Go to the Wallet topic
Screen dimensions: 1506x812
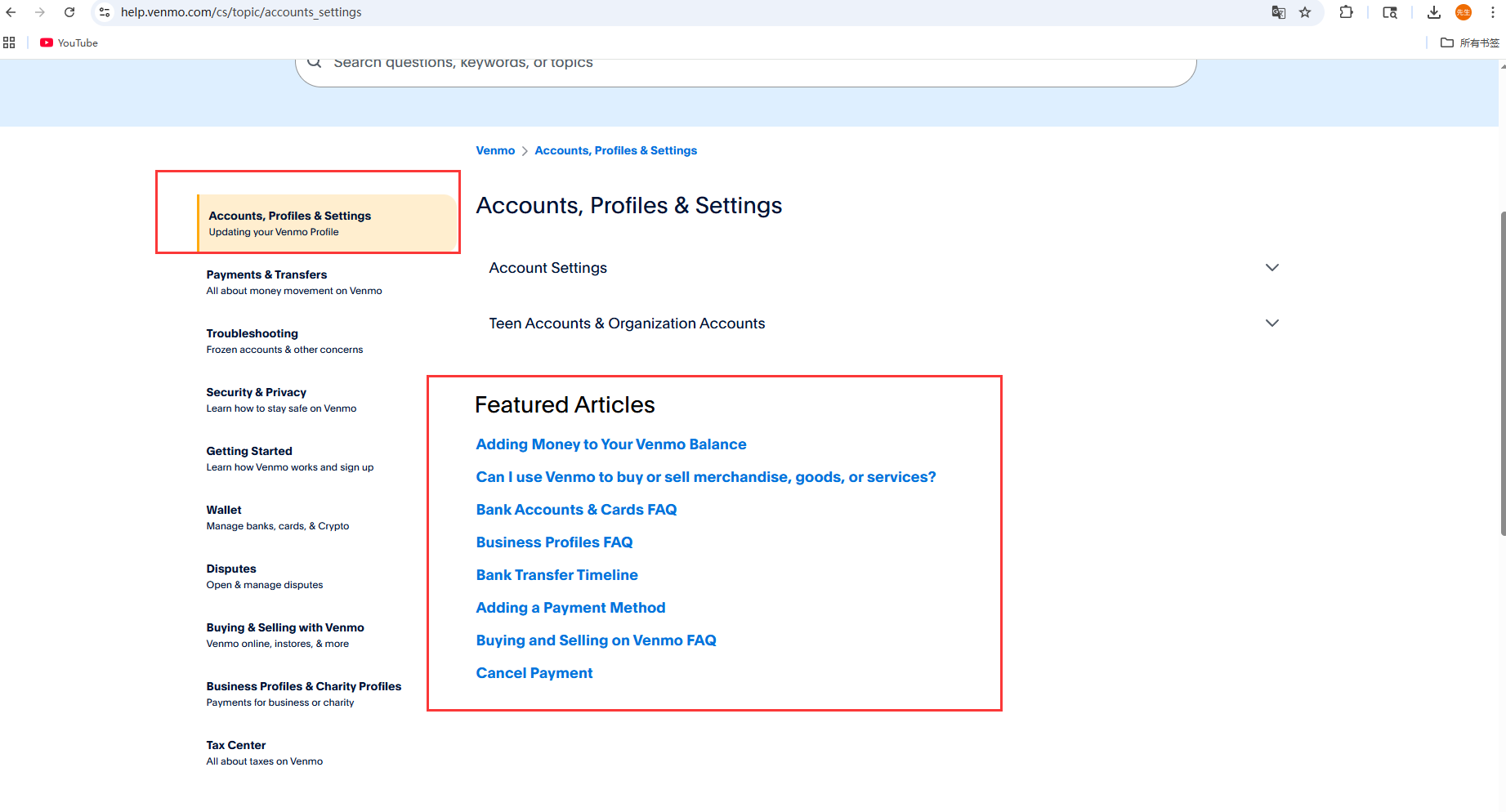(x=224, y=511)
